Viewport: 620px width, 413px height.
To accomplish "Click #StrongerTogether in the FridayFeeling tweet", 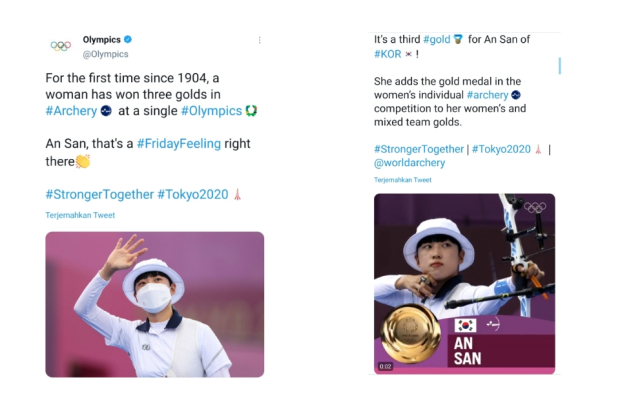I will (99, 194).
